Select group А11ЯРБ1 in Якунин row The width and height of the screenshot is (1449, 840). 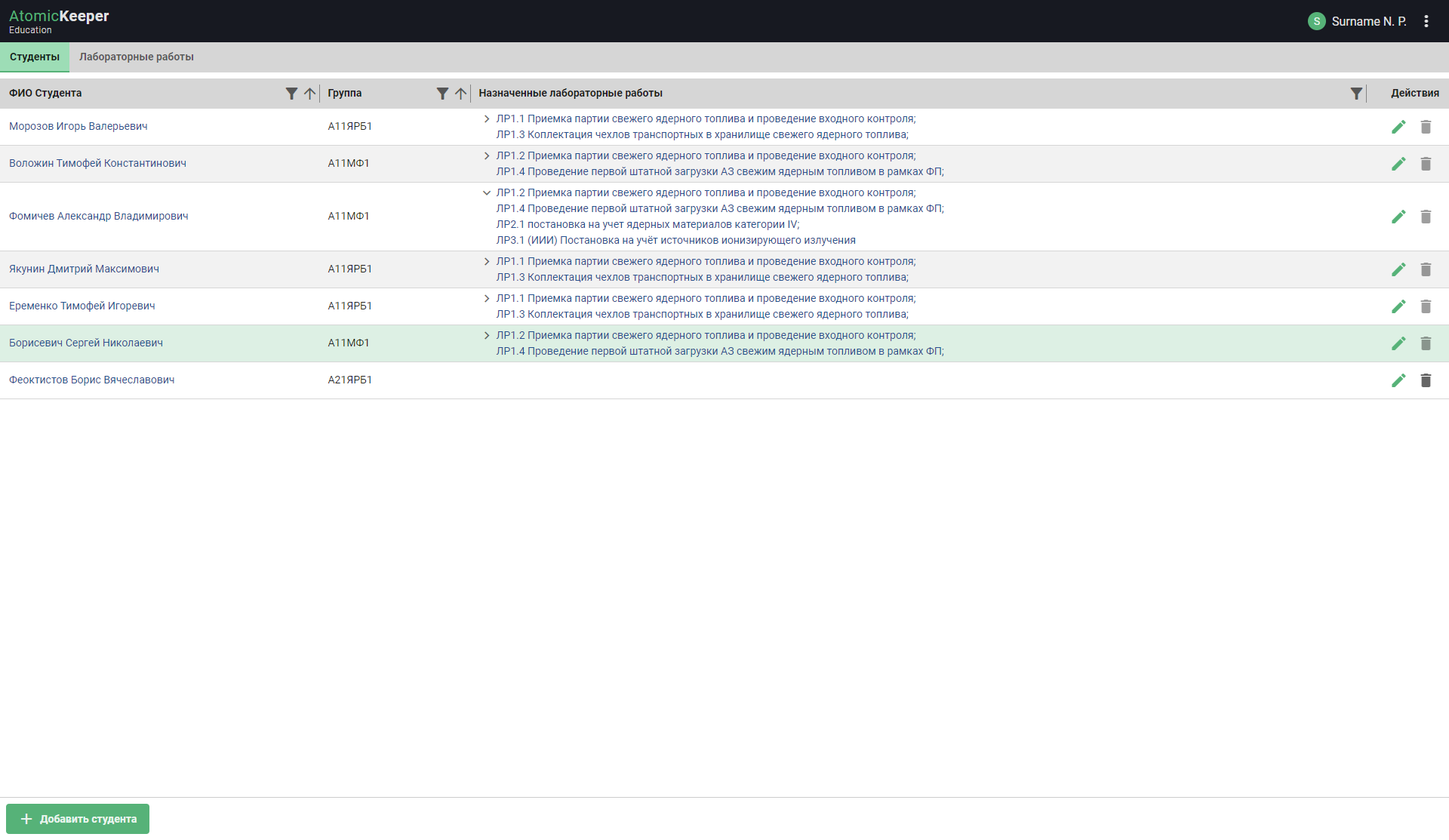coord(350,269)
